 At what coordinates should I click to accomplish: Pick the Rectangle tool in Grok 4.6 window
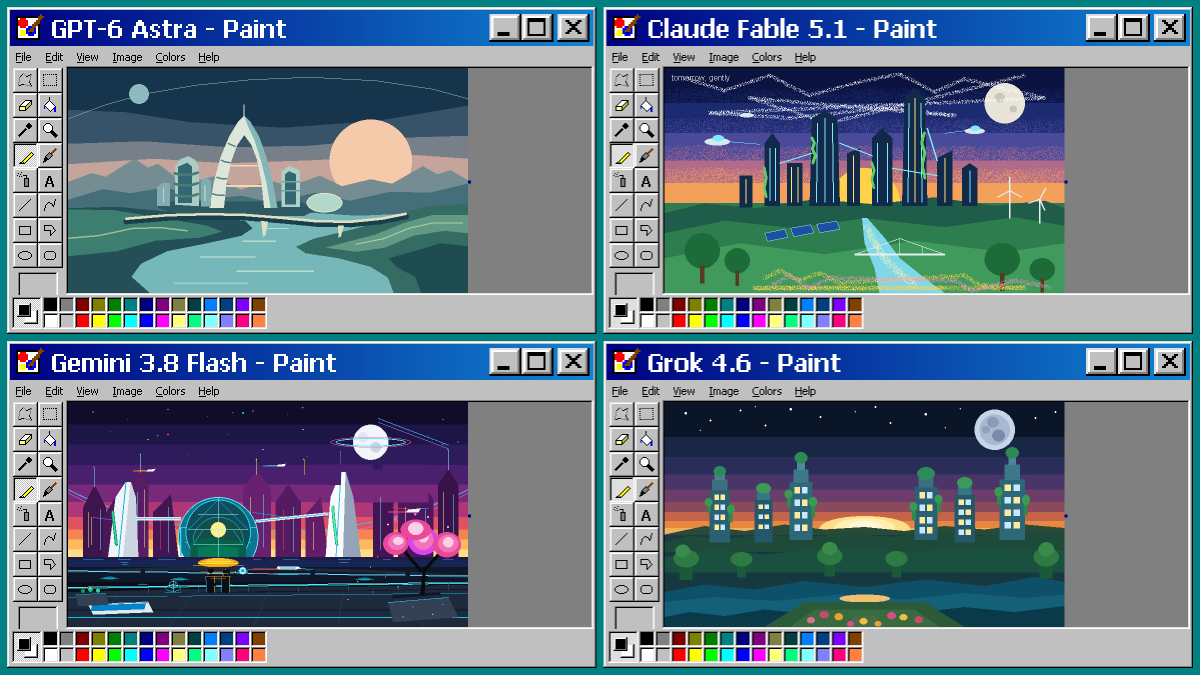tap(621, 564)
